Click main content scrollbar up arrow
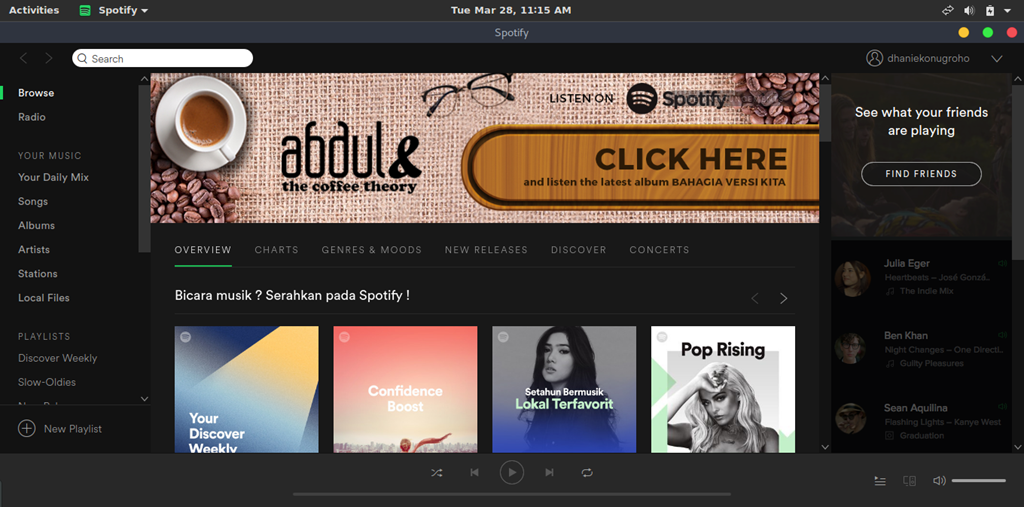 point(825,78)
